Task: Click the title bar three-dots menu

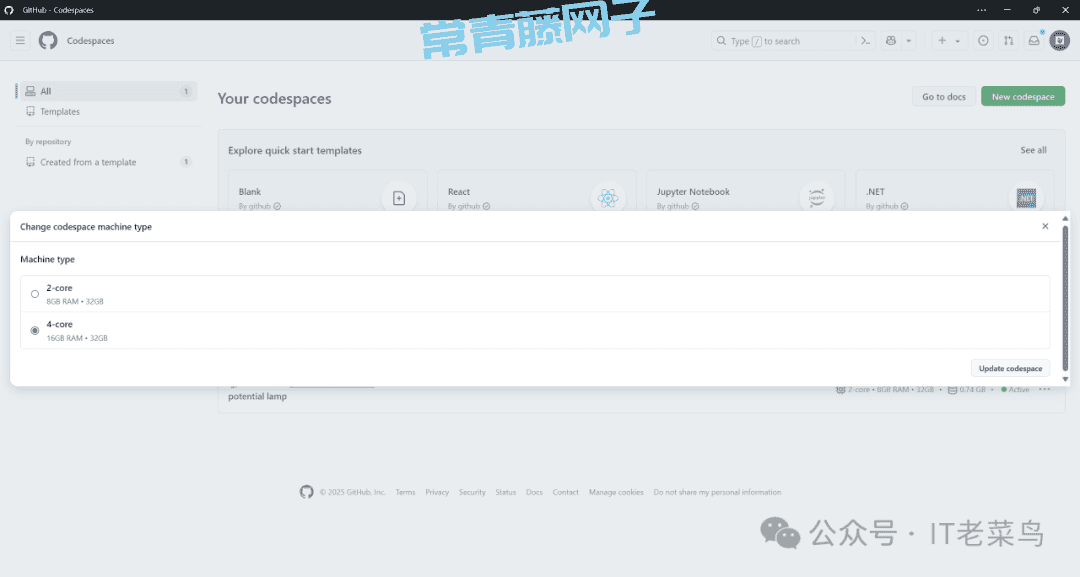Action: click(x=982, y=10)
